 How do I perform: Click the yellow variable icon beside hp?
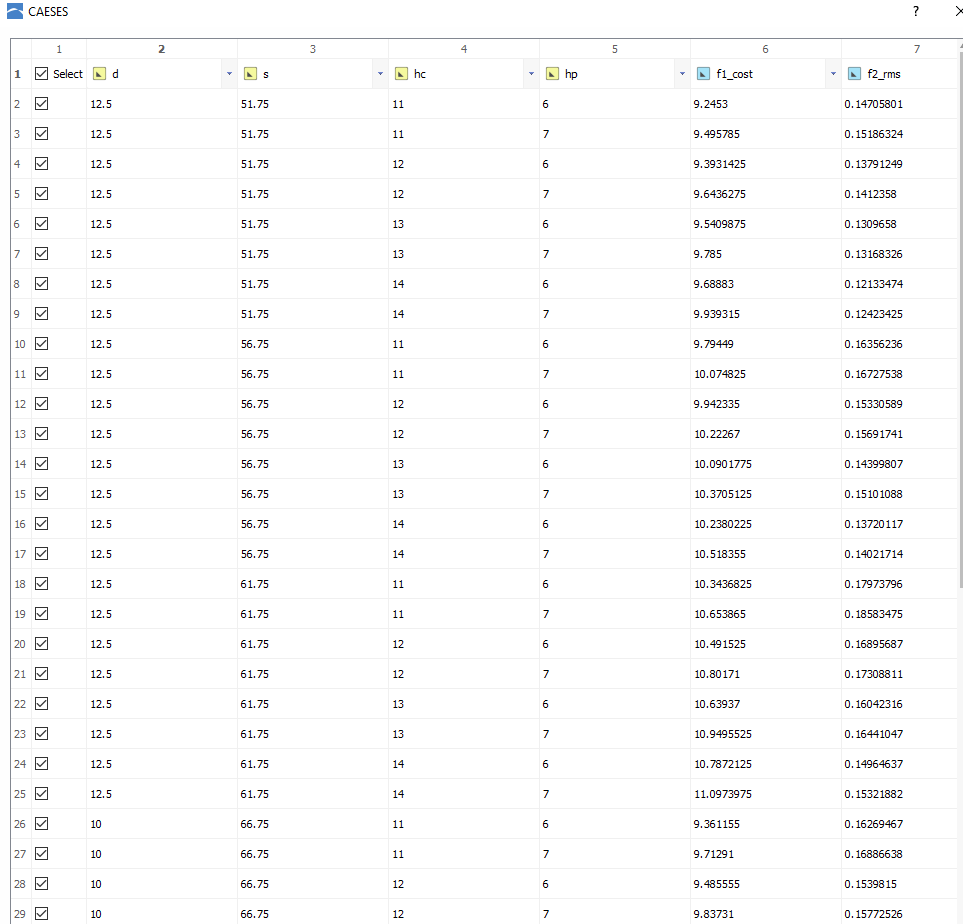tap(552, 74)
